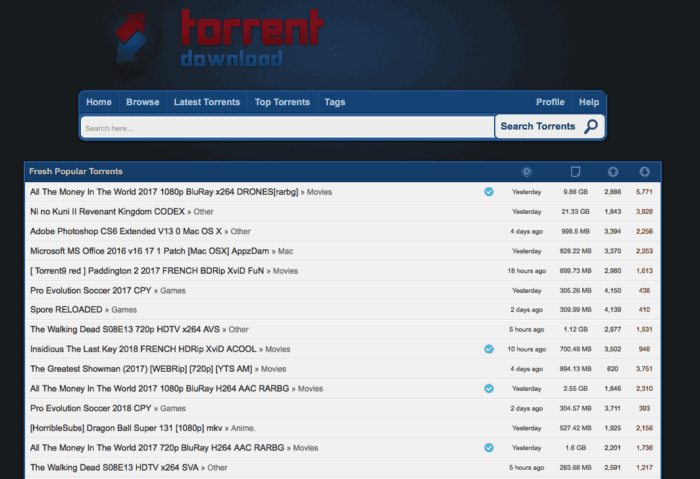Viewport: 700px width, 479px height.
Task: Click the 1.12 GB size value
Action: pyautogui.click(x=575, y=329)
